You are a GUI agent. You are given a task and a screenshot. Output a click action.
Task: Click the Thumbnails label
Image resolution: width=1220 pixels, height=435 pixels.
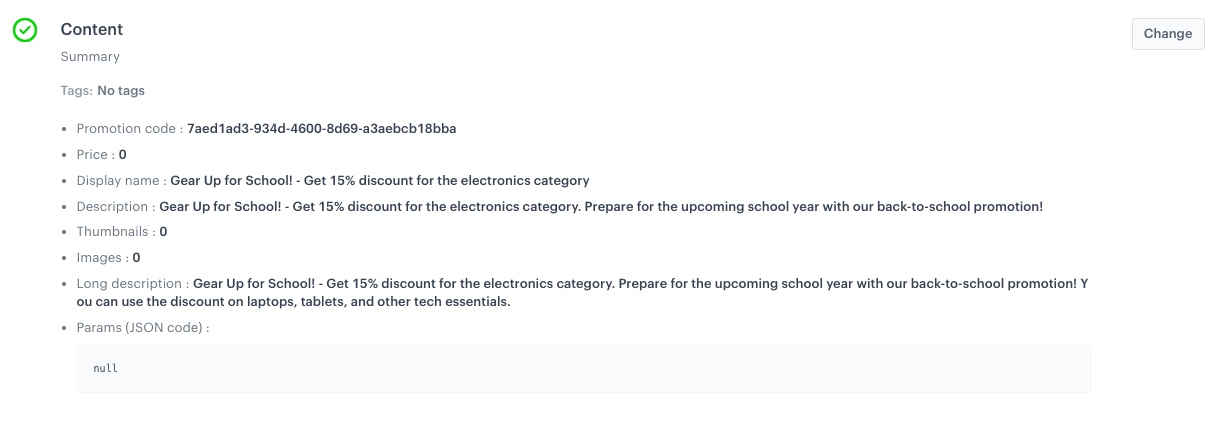pos(113,232)
